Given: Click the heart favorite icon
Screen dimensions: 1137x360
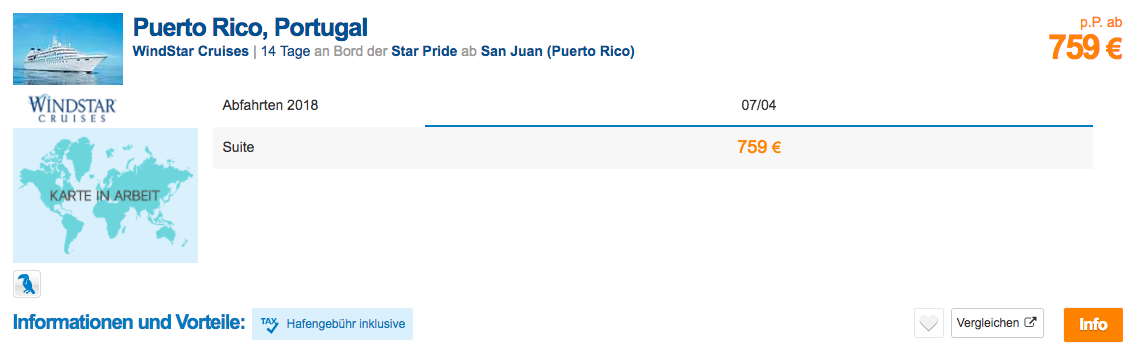Looking at the screenshot, I should pyautogui.click(x=929, y=324).
